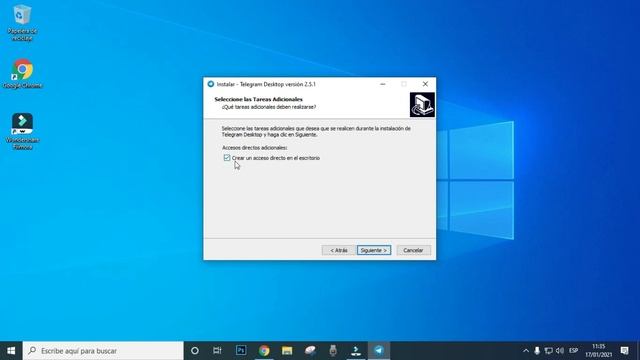
Task: Open the clock showing 11:35
Action: click(598, 351)
